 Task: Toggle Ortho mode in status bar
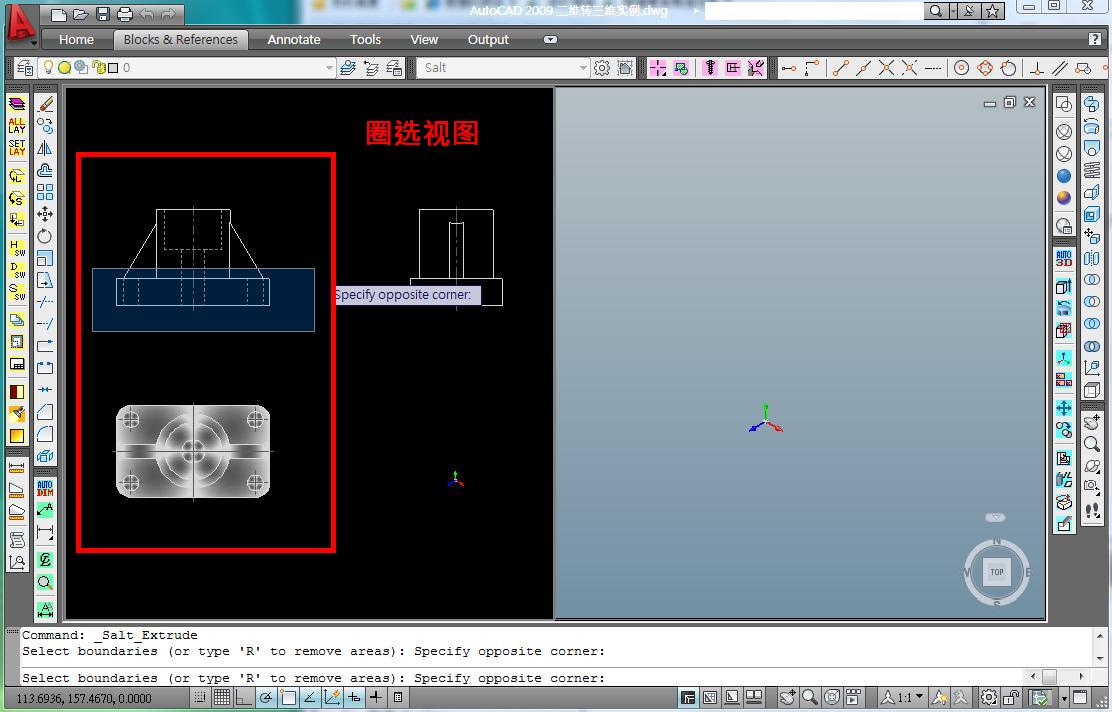pos(243,698)
